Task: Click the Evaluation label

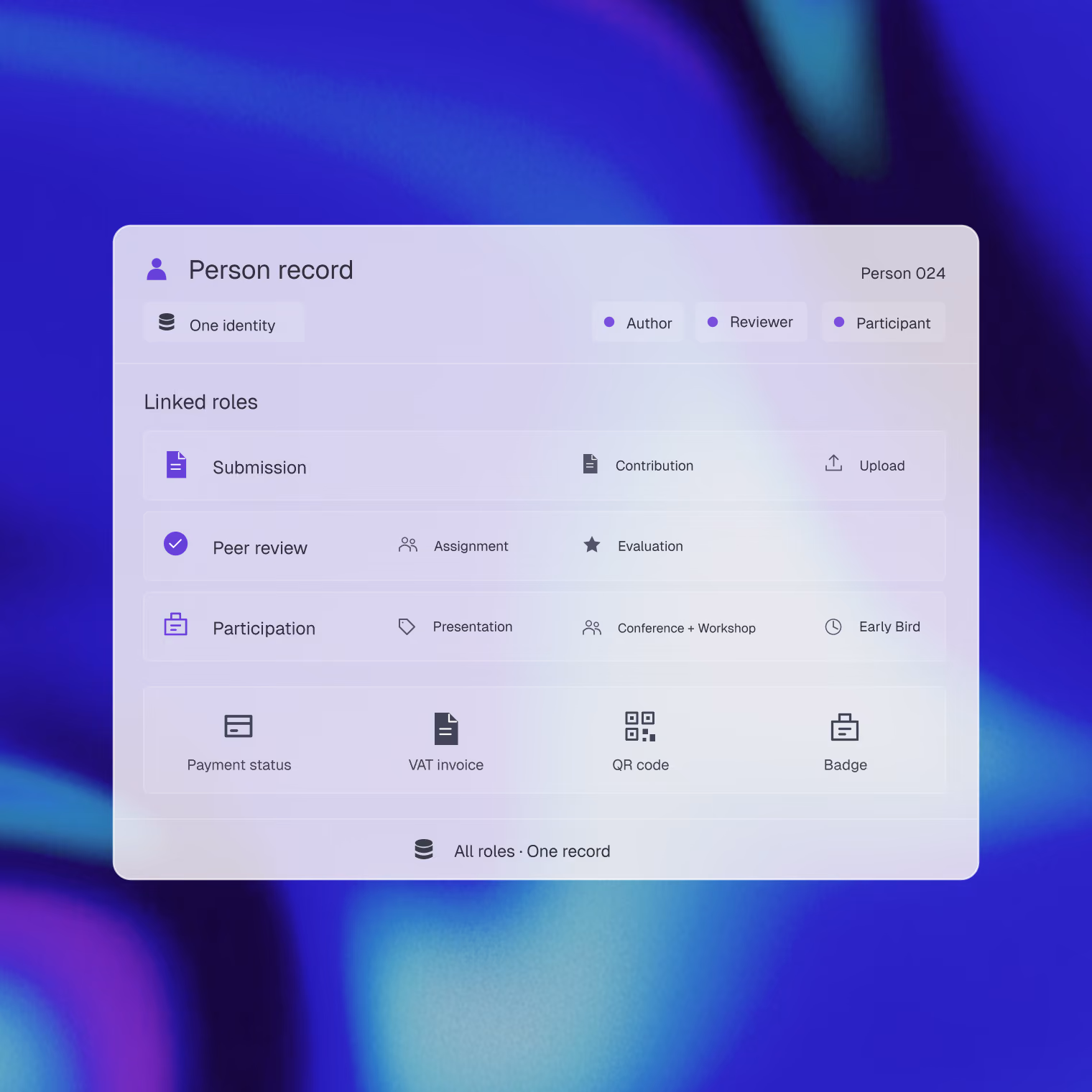Action: coord(650,546)
